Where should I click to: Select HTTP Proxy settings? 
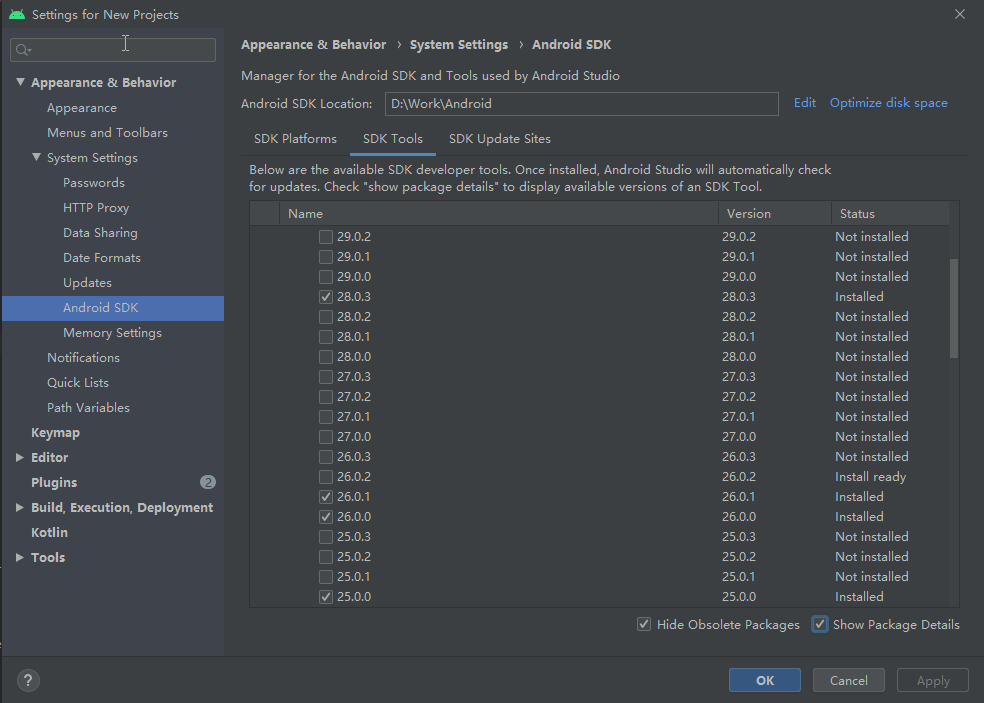(x=96, y=208)
